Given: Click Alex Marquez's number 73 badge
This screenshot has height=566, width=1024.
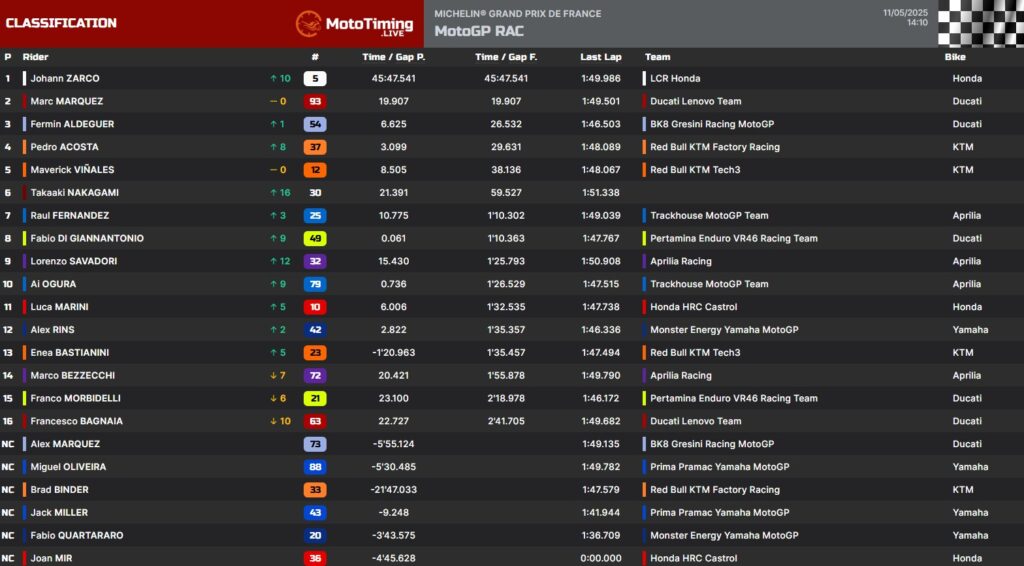Looking at the screenshot, I should (x=315, y=444).
